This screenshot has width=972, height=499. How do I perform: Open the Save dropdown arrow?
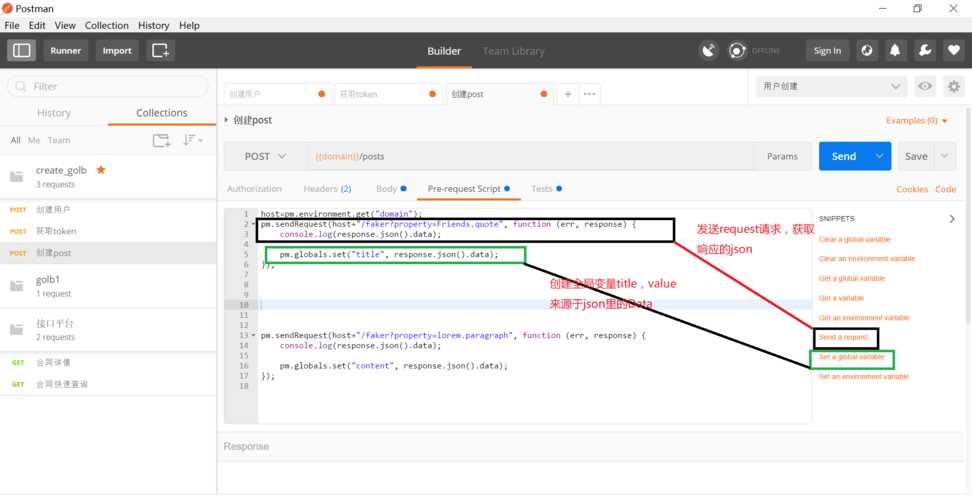pyautogui.click(x=944, y=156)
